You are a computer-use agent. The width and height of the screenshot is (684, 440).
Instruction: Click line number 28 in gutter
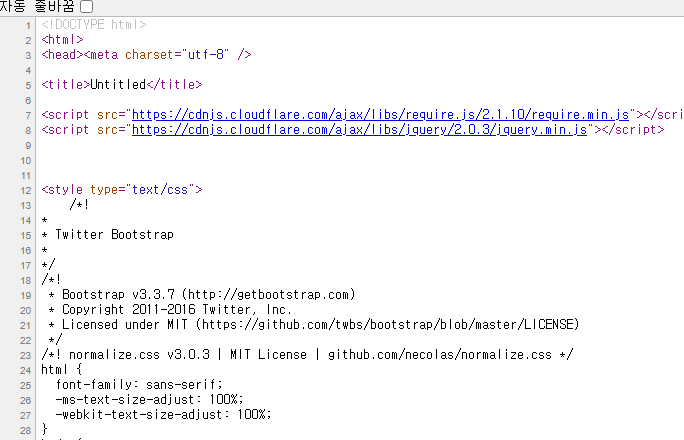tap(26, 431)
